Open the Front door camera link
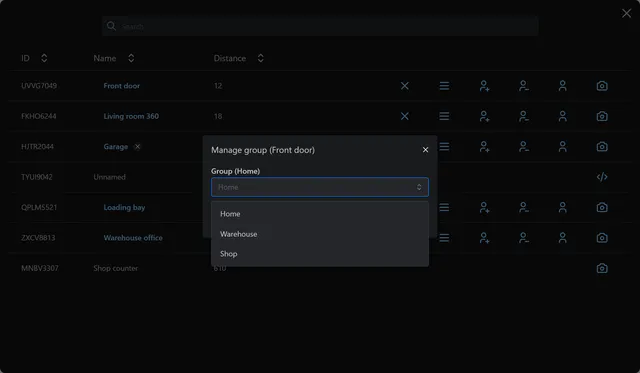The width and height of the screenshot is (640, 373). 122,86
